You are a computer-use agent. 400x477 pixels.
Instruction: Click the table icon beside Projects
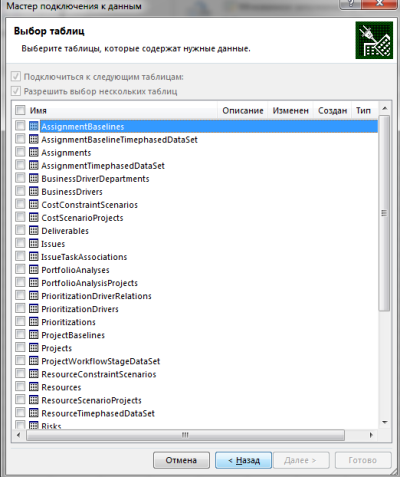pos(34,348)
